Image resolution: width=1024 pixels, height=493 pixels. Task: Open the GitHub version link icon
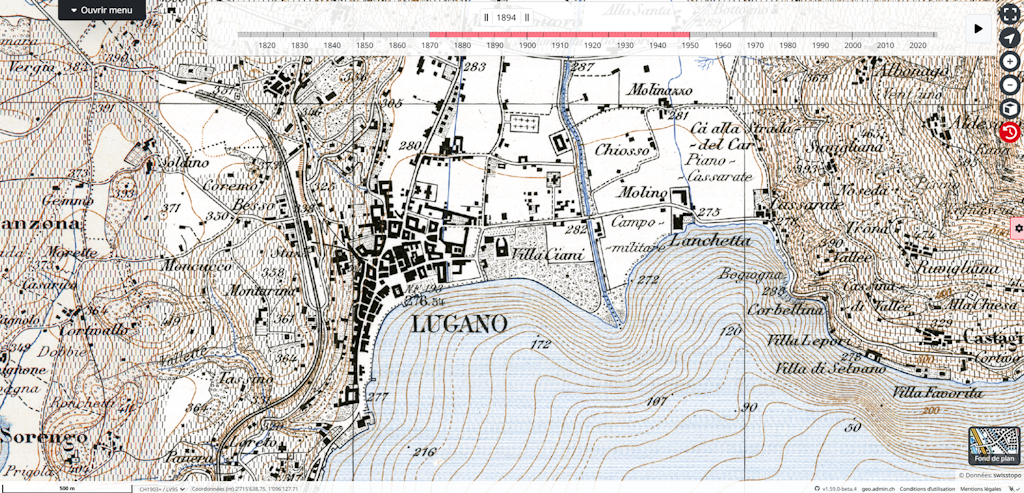(817, 488)
